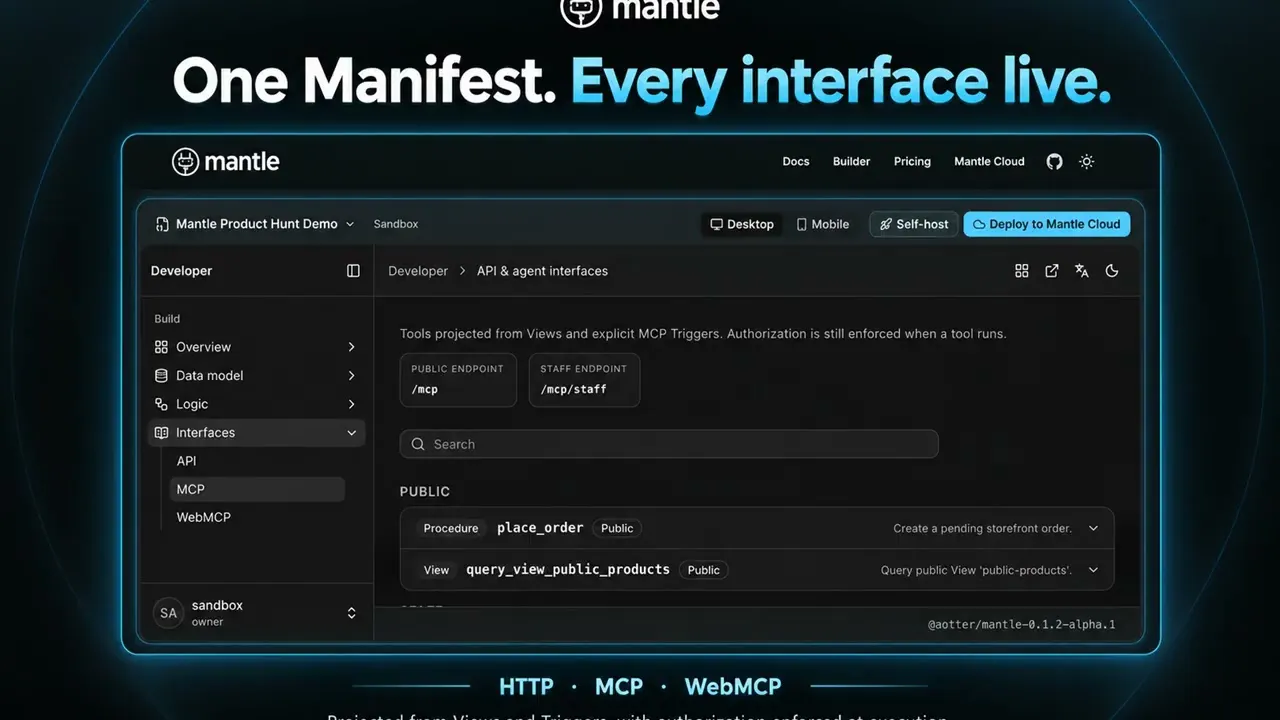Click the API & agent interfaces breadcrumb
This screenshot has width=1280, height=720.
coord(542,271)
